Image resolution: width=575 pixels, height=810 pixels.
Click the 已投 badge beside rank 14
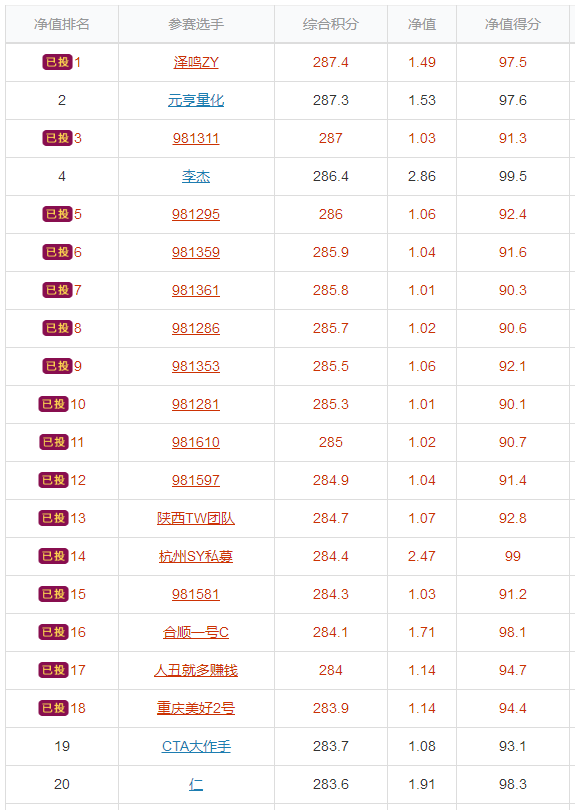click(54, 556)
